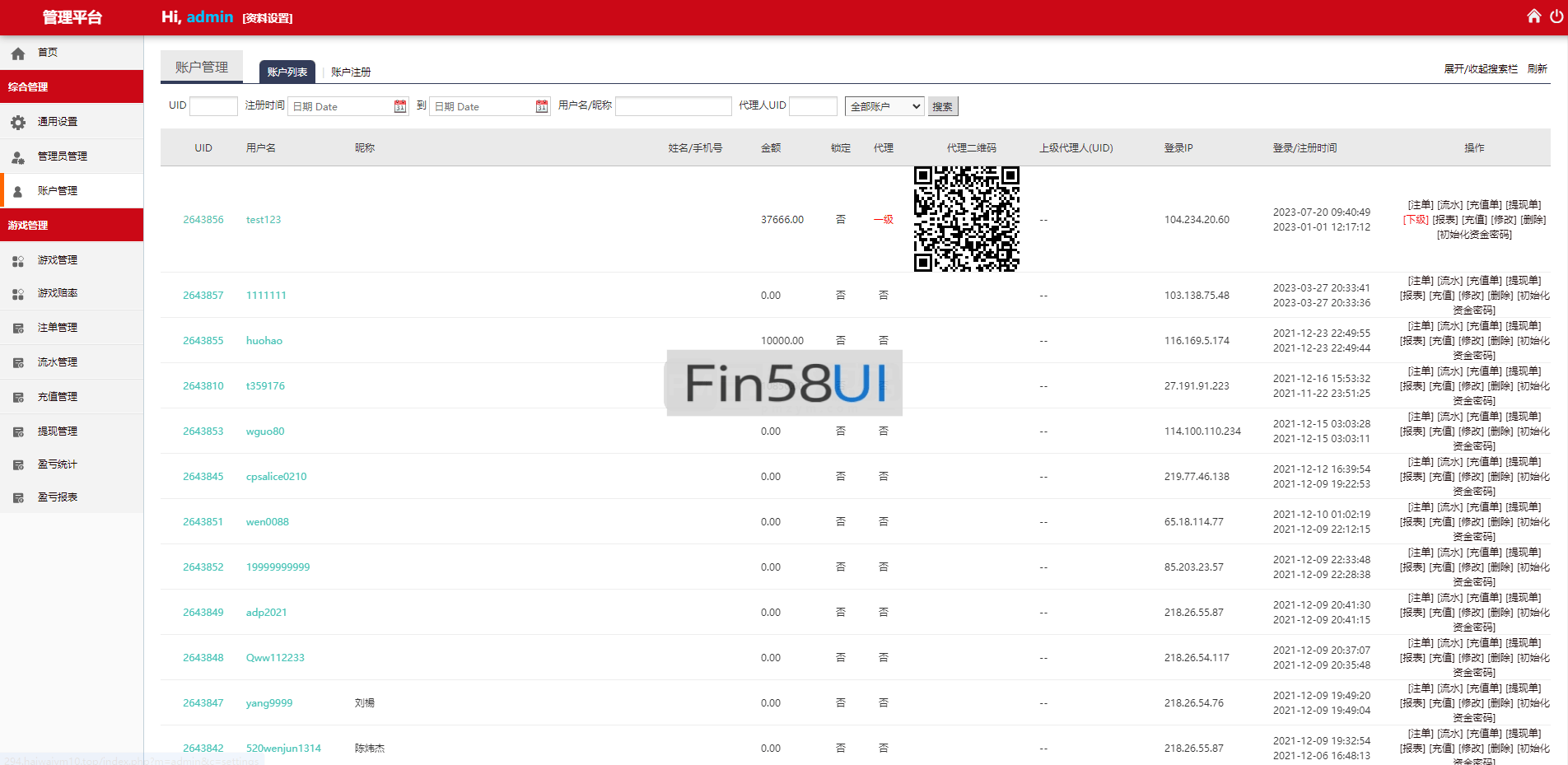Switch to the 账户列表 tab
Viewport: 1568px width, 765px height.
click(x=287, y=72)
